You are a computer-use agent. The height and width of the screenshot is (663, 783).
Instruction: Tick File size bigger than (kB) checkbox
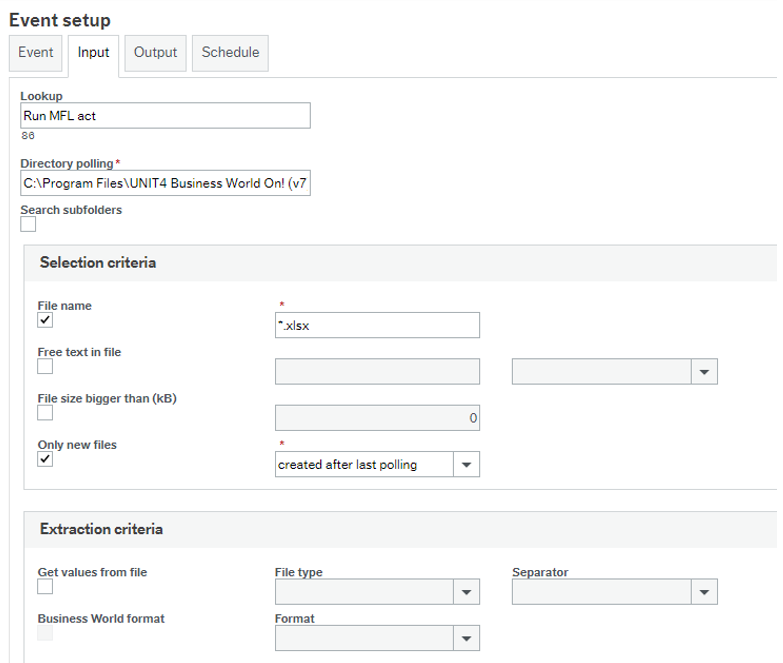pos(45,413)
